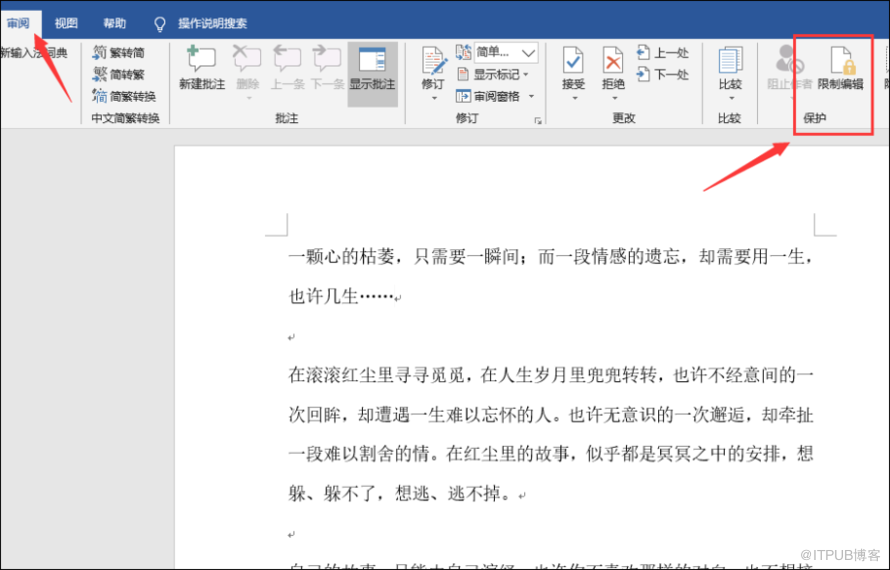Select the 审阅 ribbon tab
This screenshot has width=890, height=570.
pyautogui.click(x=18, y=23)
